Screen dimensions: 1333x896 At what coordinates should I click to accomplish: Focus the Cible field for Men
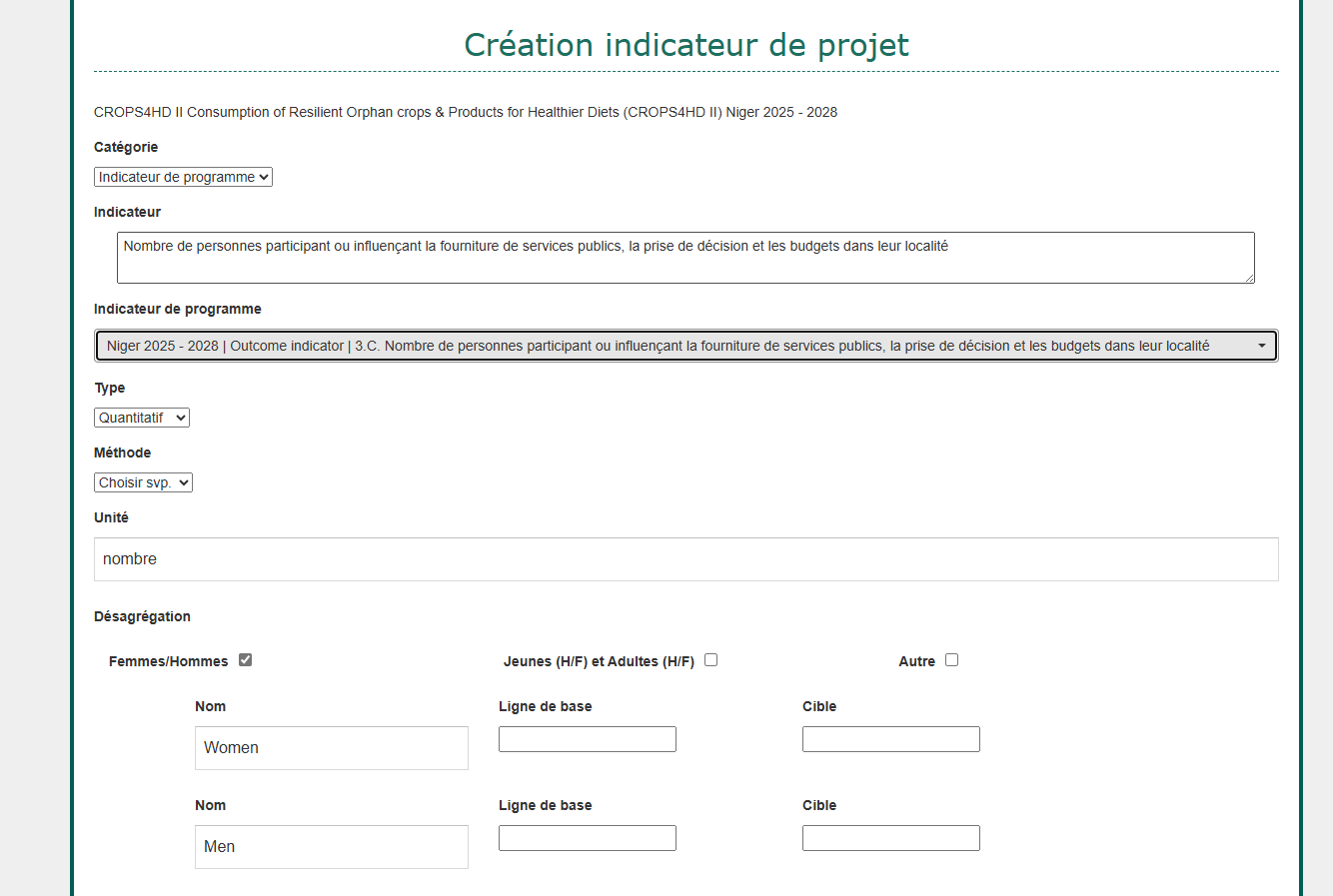point(890,838)
